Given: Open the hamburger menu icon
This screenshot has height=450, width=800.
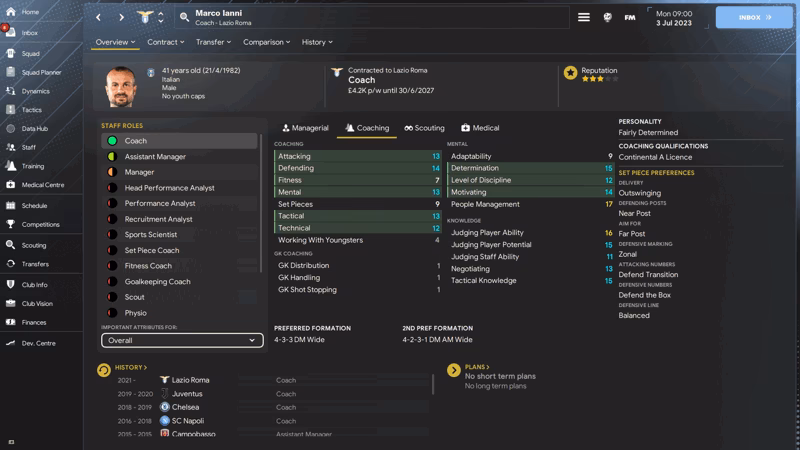Looking at the screenshot, I should pos(584,17).
